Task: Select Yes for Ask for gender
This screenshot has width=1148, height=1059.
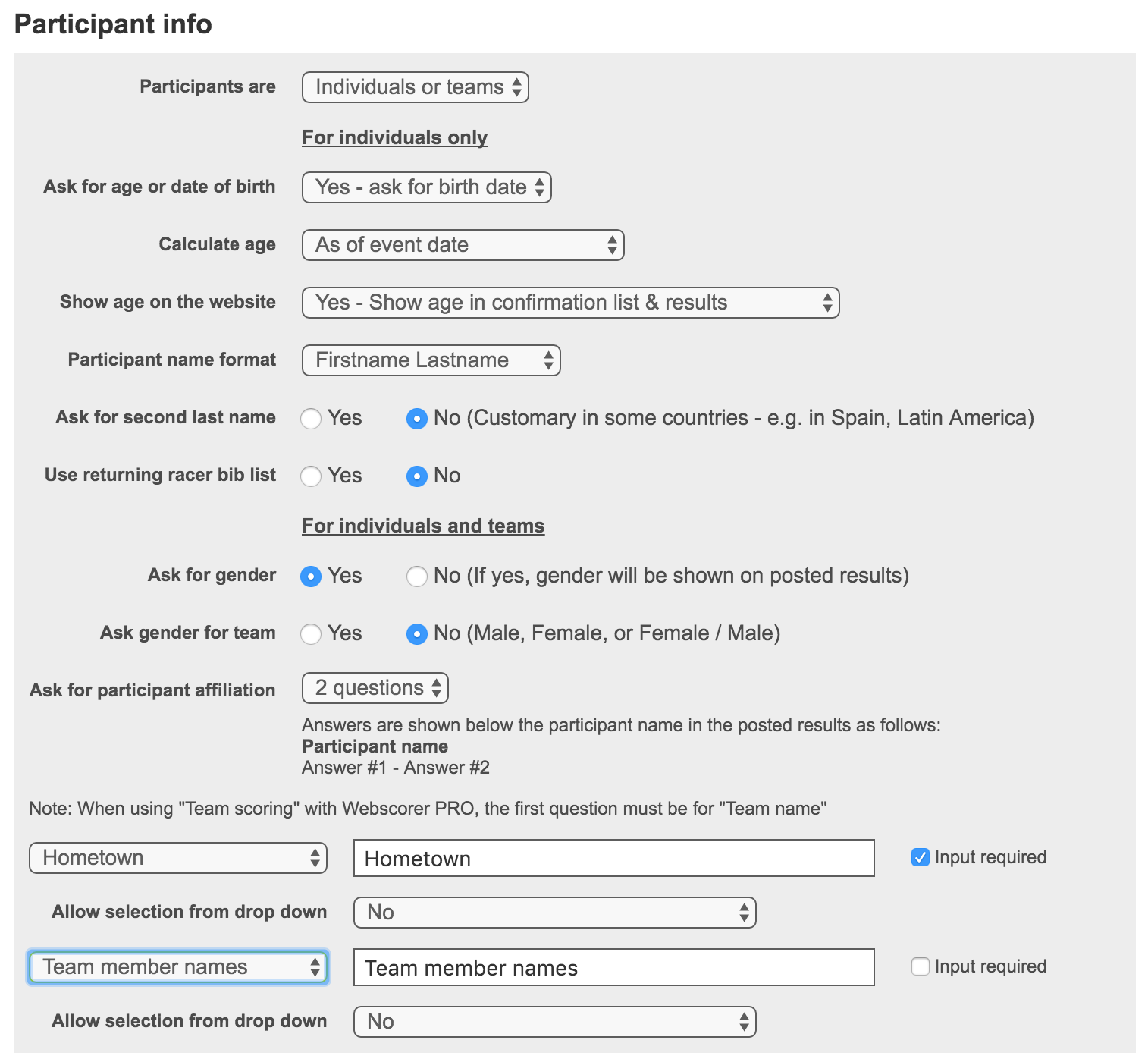Action: (311, 577)
